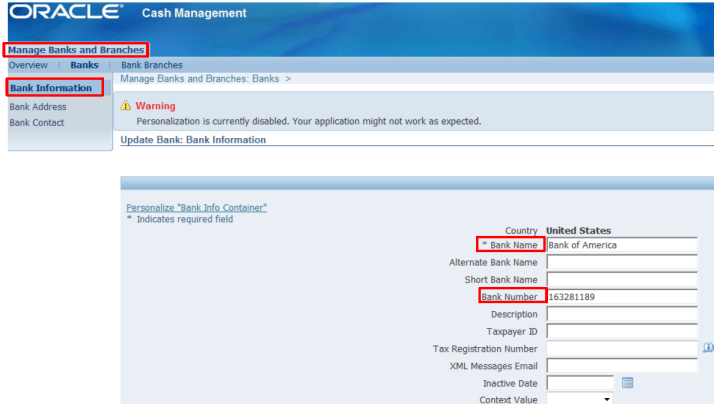Click the yellow Warning triangle icon
The height and width of the screenshot is (404, 714).
(x=126, y=106)
